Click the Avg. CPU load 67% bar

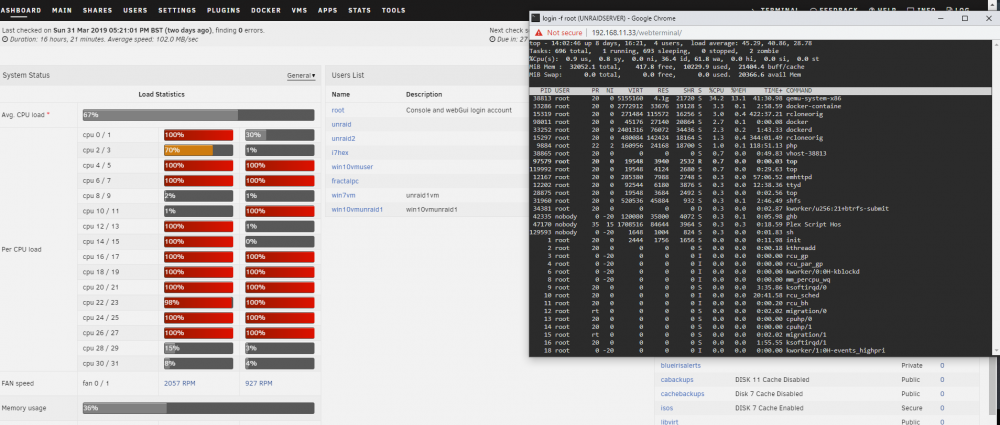(198, 115)
